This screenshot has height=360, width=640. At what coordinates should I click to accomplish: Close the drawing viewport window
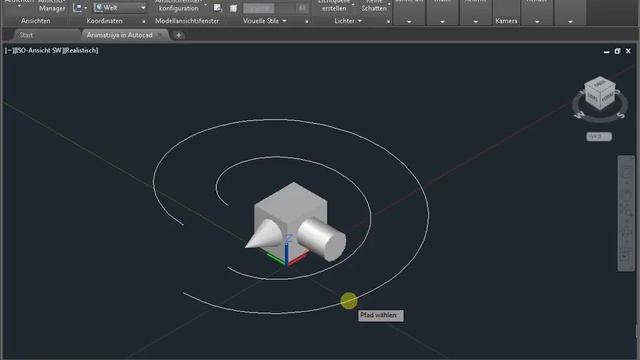[628, 51]
